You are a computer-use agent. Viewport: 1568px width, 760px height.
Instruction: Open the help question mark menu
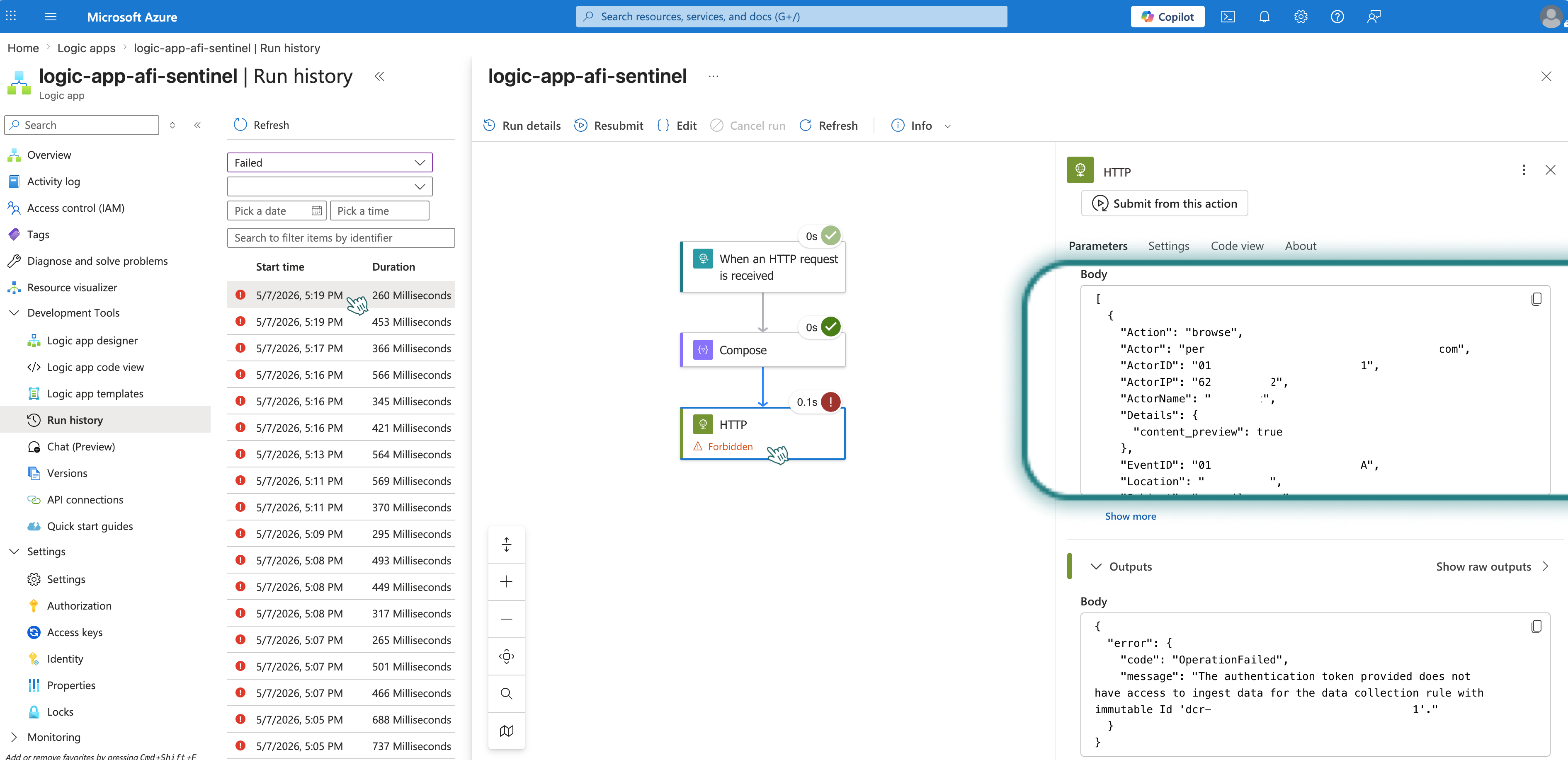(1337, 17)
